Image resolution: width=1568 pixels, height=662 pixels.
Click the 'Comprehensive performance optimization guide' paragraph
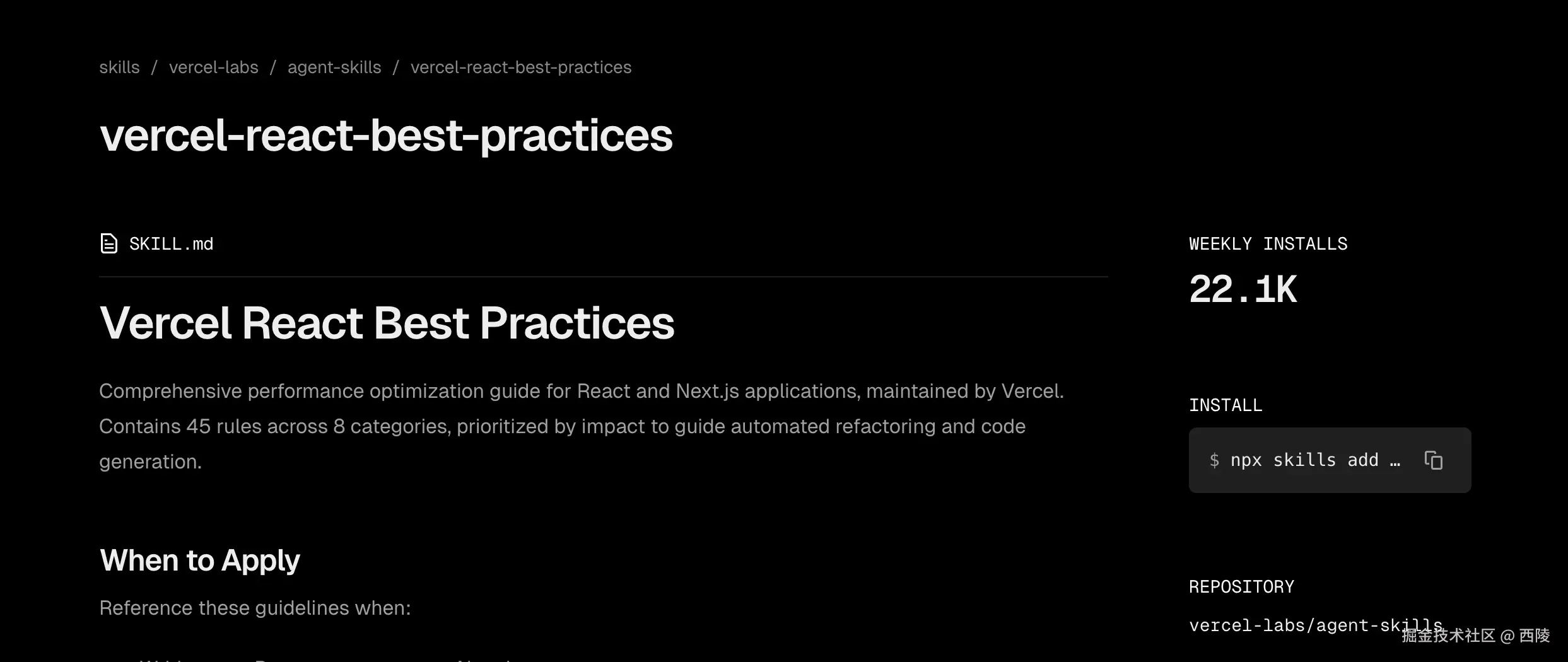580,426
